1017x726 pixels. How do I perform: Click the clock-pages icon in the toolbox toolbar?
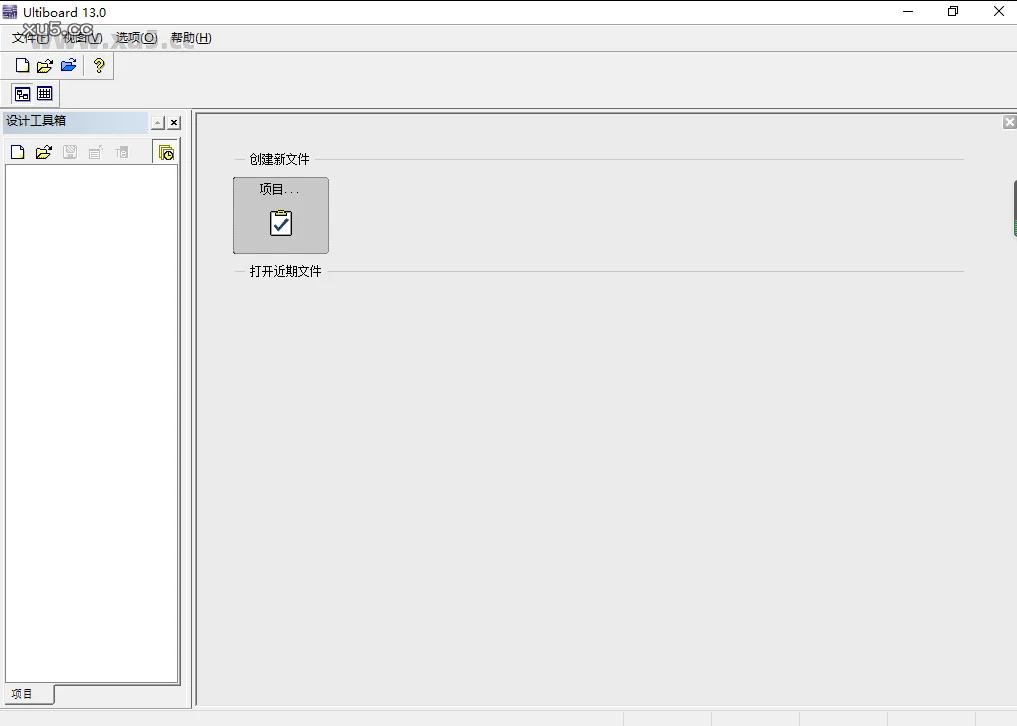166,151
